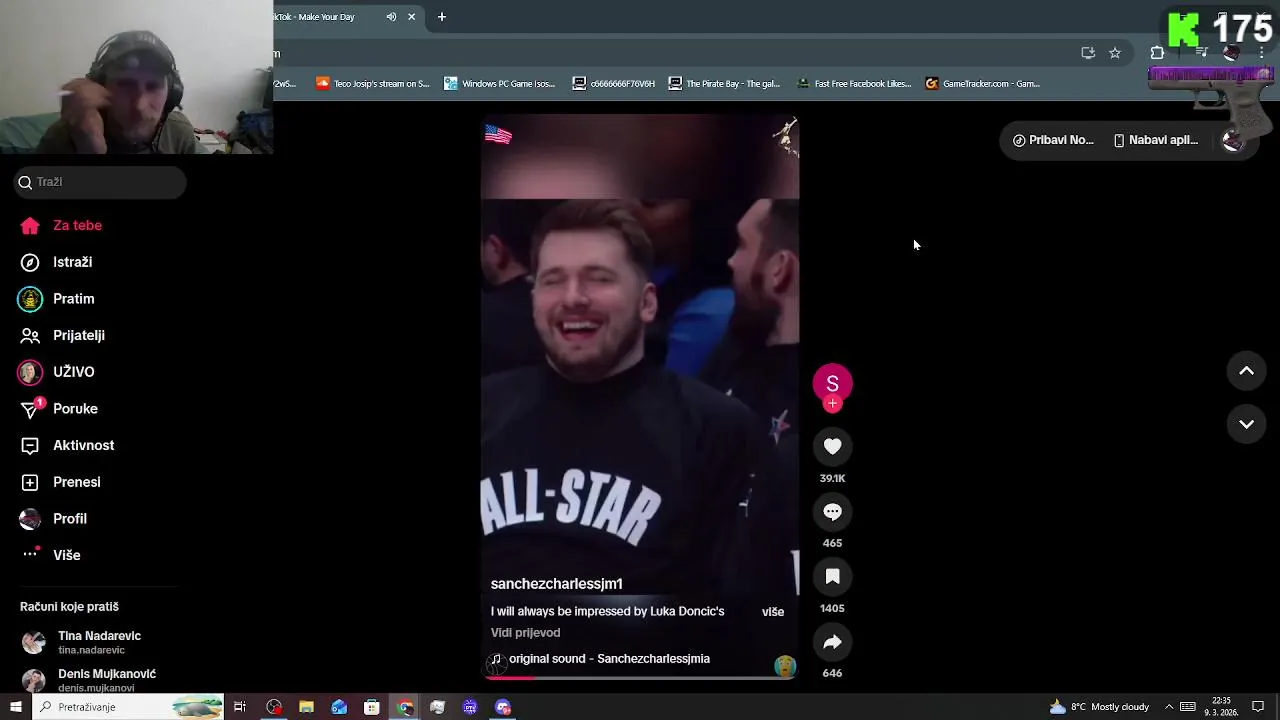The height and width of the screenshot is (720, 1280).
Task: Click the Pretraživanje taskbar search box
Action: [127, 707]
